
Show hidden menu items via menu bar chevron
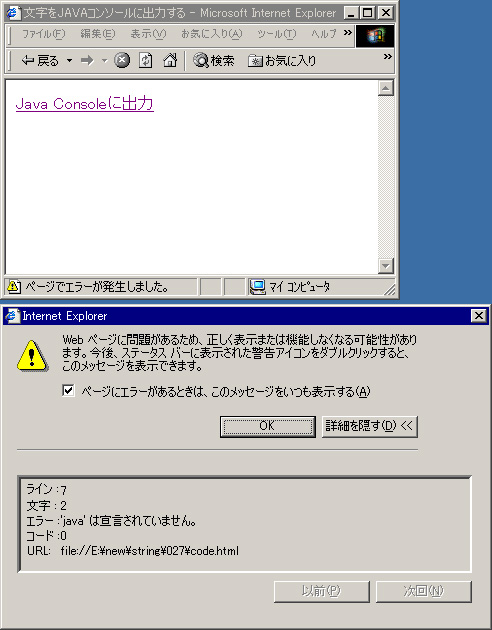pyautogui.click(x=348, y=33)
